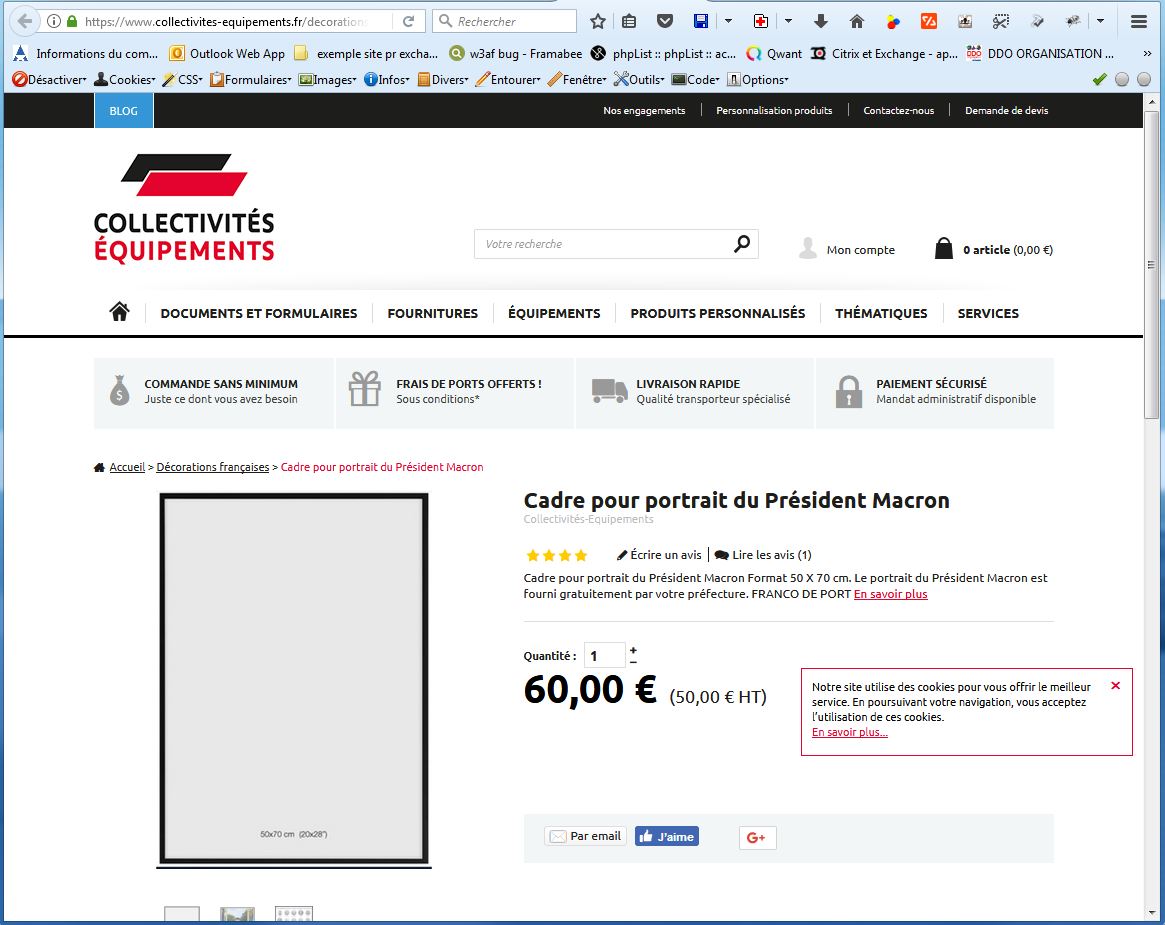Click the browser Rechercher search box
Screen dimensions: 1165x925
[x=504, y=22]
